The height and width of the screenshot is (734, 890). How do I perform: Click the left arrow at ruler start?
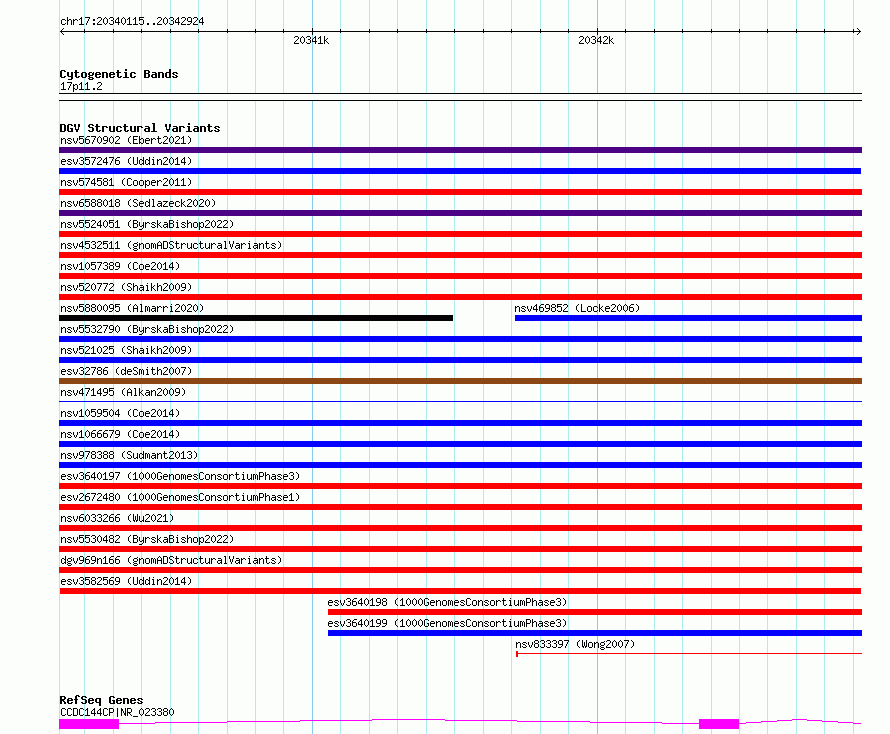tap(63, 31)
